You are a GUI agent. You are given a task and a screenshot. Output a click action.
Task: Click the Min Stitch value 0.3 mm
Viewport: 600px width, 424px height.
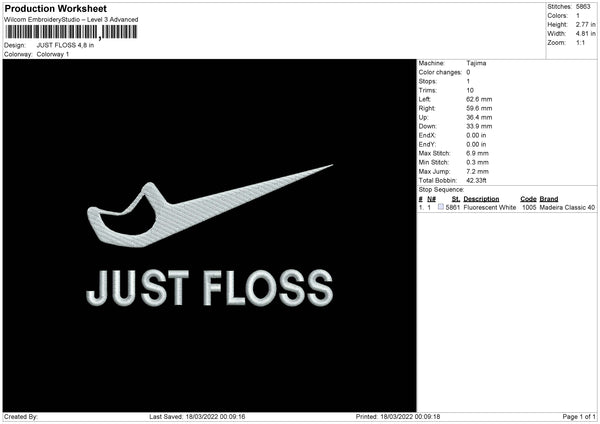pos(477,163)
